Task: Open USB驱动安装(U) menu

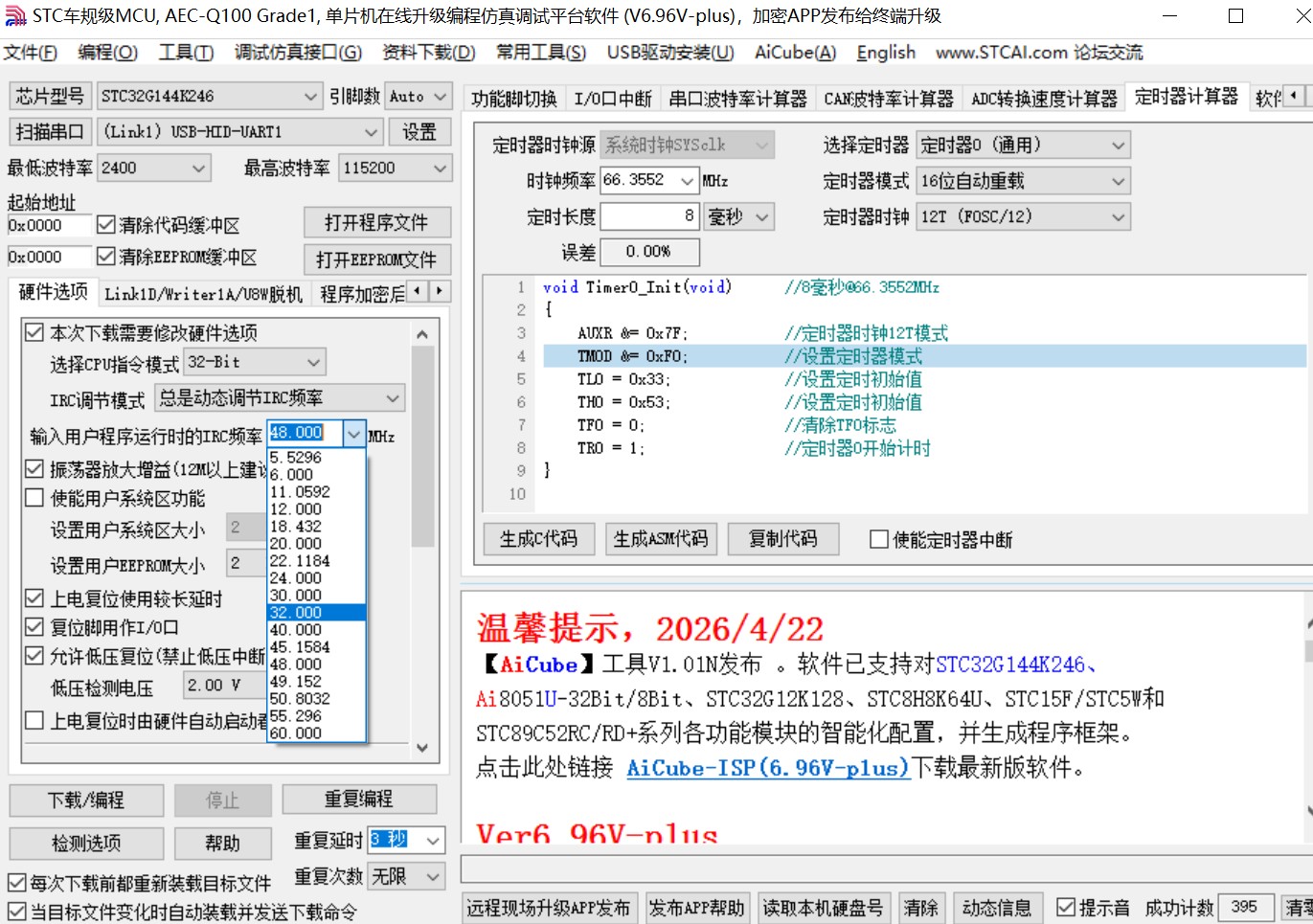Action: [x=670, y=52]
